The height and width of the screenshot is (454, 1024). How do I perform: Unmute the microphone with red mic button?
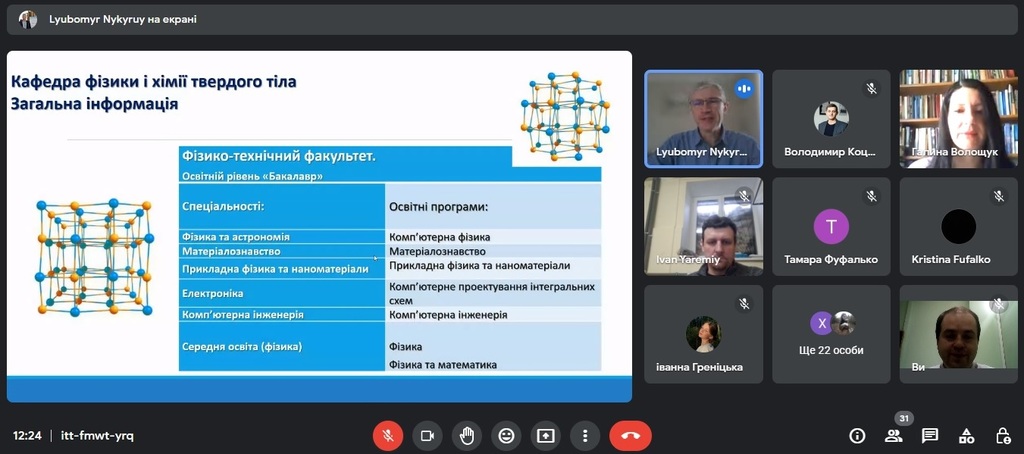388,436
